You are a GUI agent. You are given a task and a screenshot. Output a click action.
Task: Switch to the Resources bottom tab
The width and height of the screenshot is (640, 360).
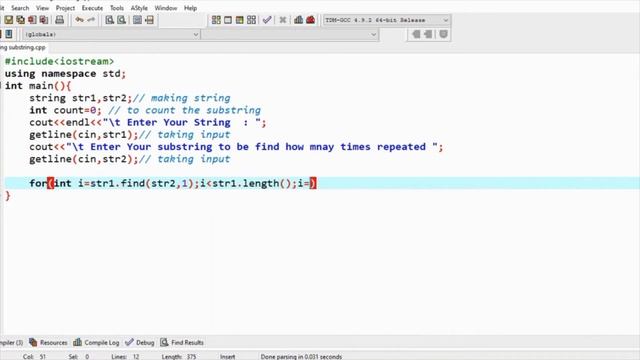(x=48, y=342)
